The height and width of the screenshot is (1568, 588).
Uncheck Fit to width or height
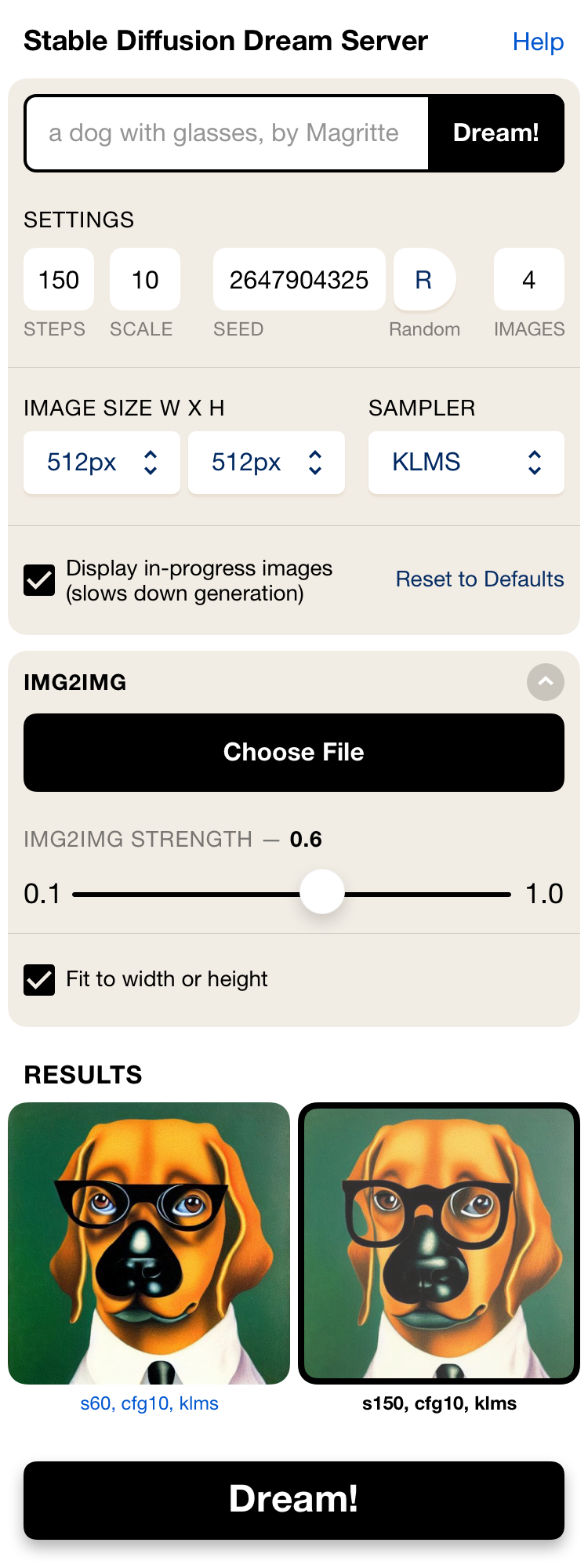tap(39, 979)
